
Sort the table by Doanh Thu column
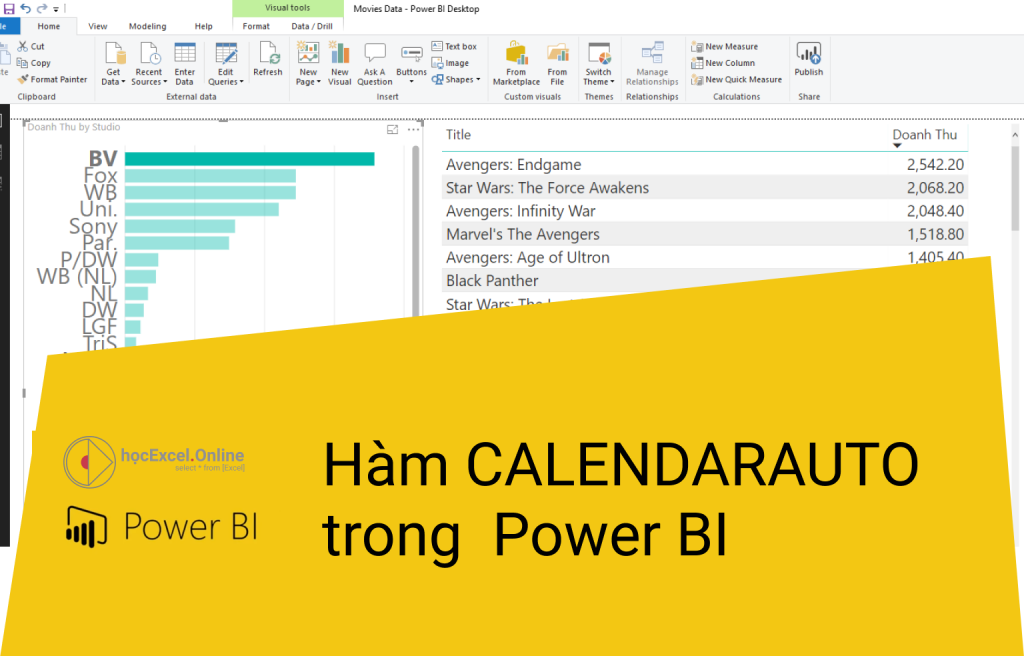click(925, 134)
